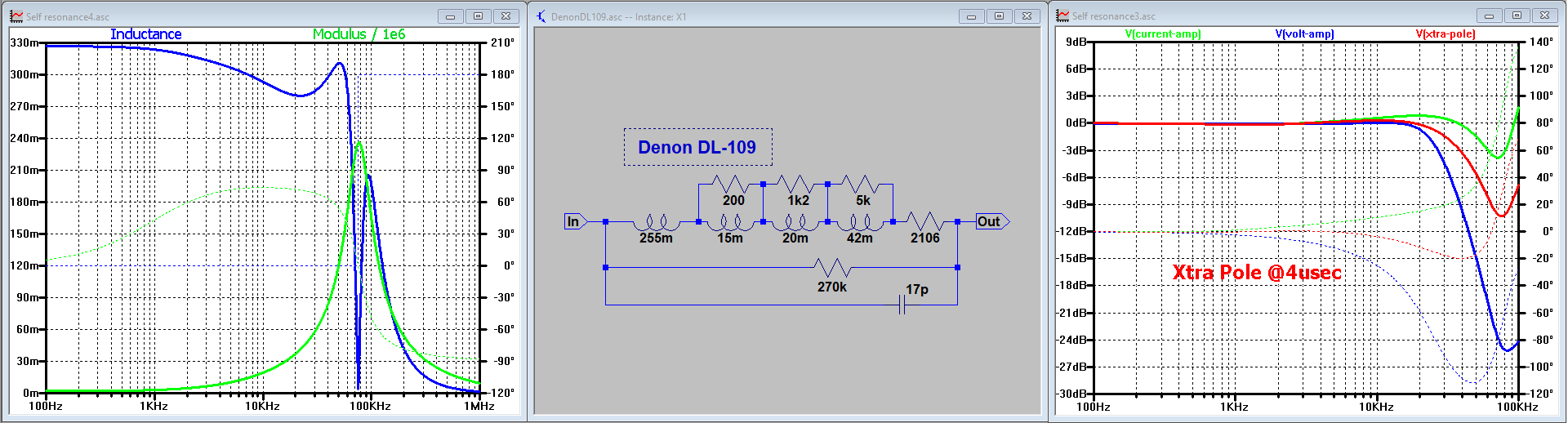The image size is (1568, 423).
Task: Click the In port symbol
Action: tap(576, 221)
